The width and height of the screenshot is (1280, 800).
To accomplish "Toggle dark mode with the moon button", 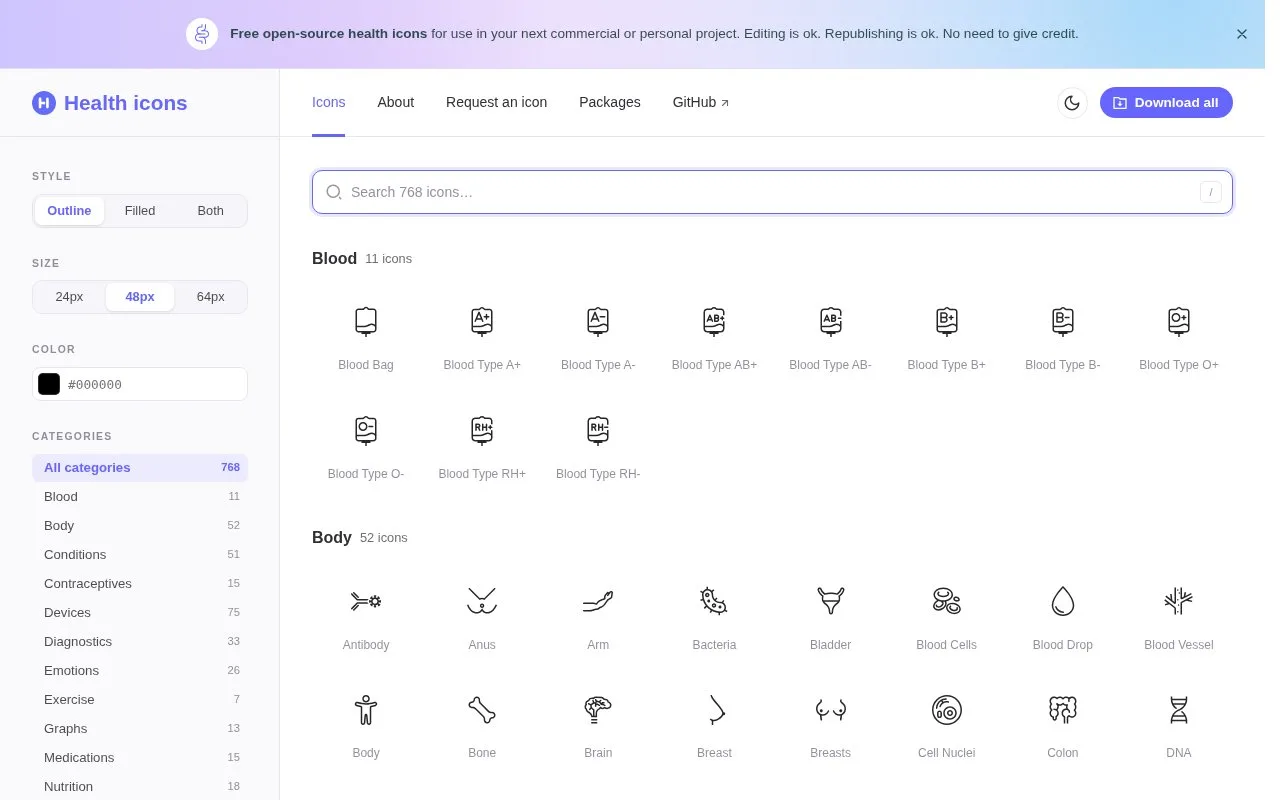I will [x=1072, y=103].
